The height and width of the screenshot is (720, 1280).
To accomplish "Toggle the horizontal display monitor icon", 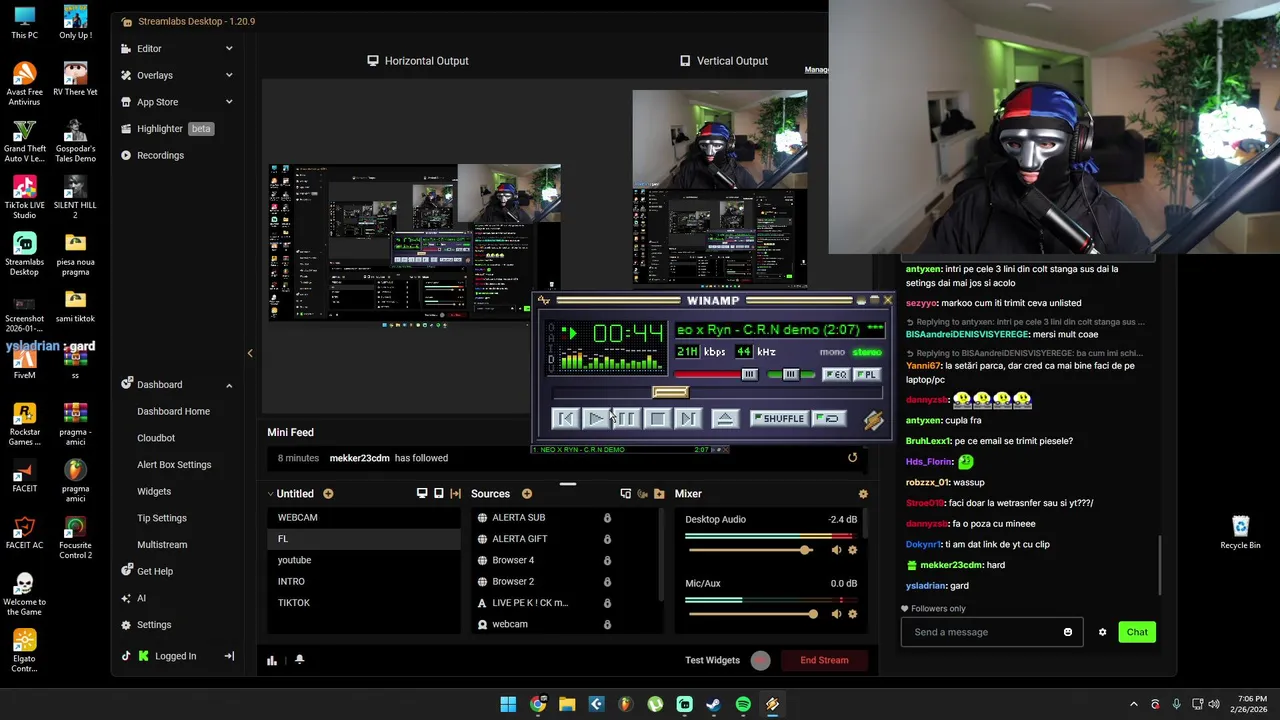I will pyautogui.click(x=422, y=494).
